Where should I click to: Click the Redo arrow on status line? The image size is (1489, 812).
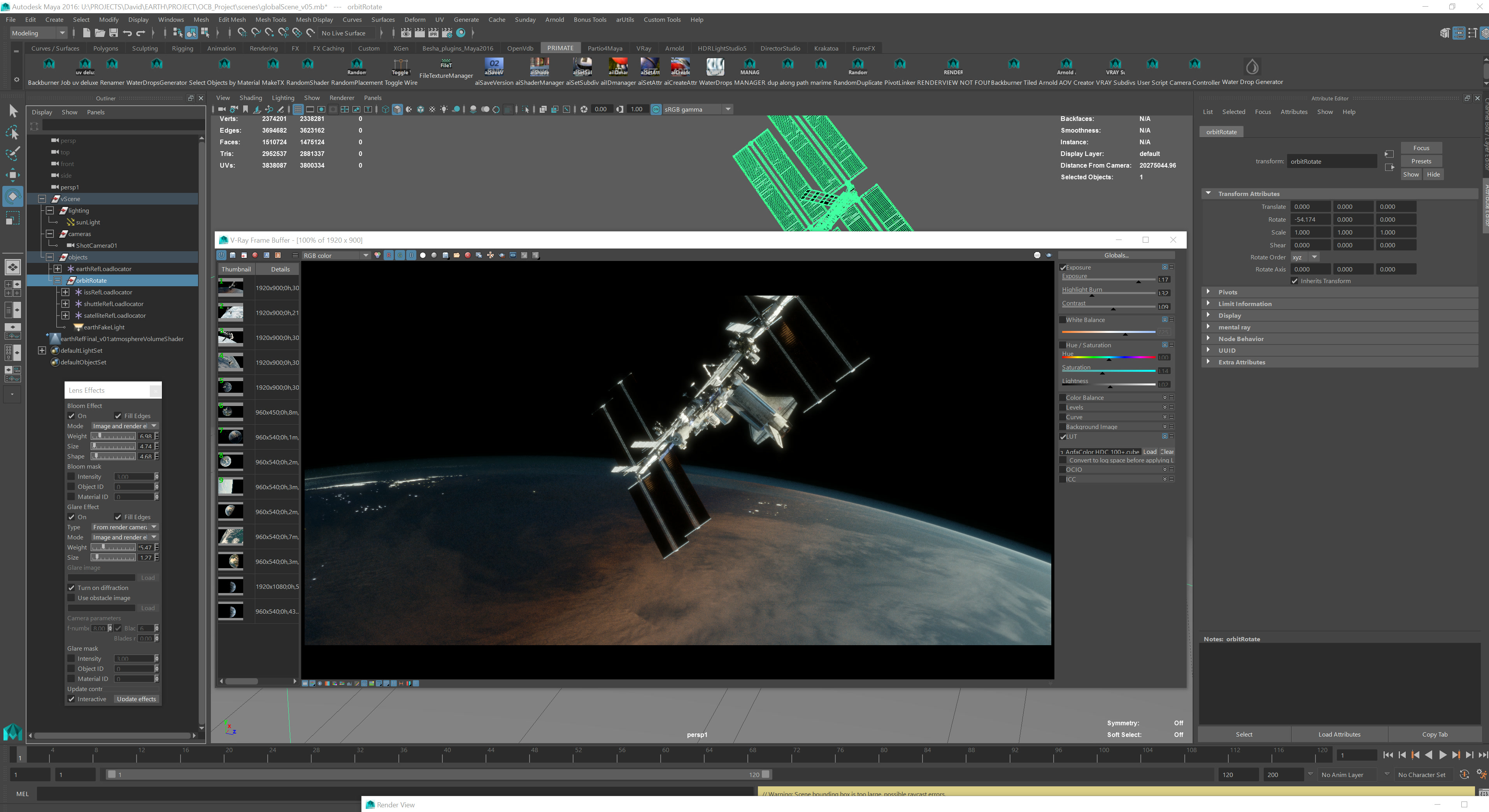(x=140, y=33)
